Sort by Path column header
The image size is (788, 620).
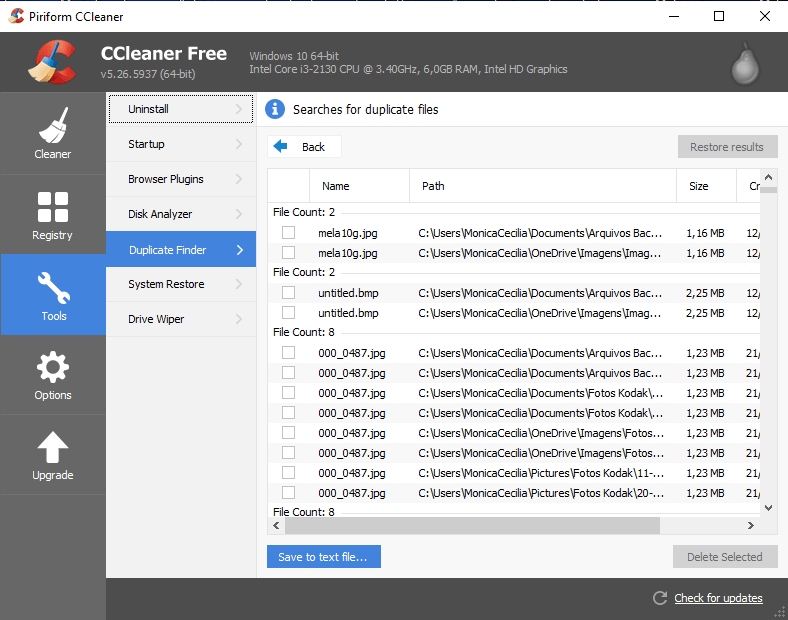tap(543, 186)
